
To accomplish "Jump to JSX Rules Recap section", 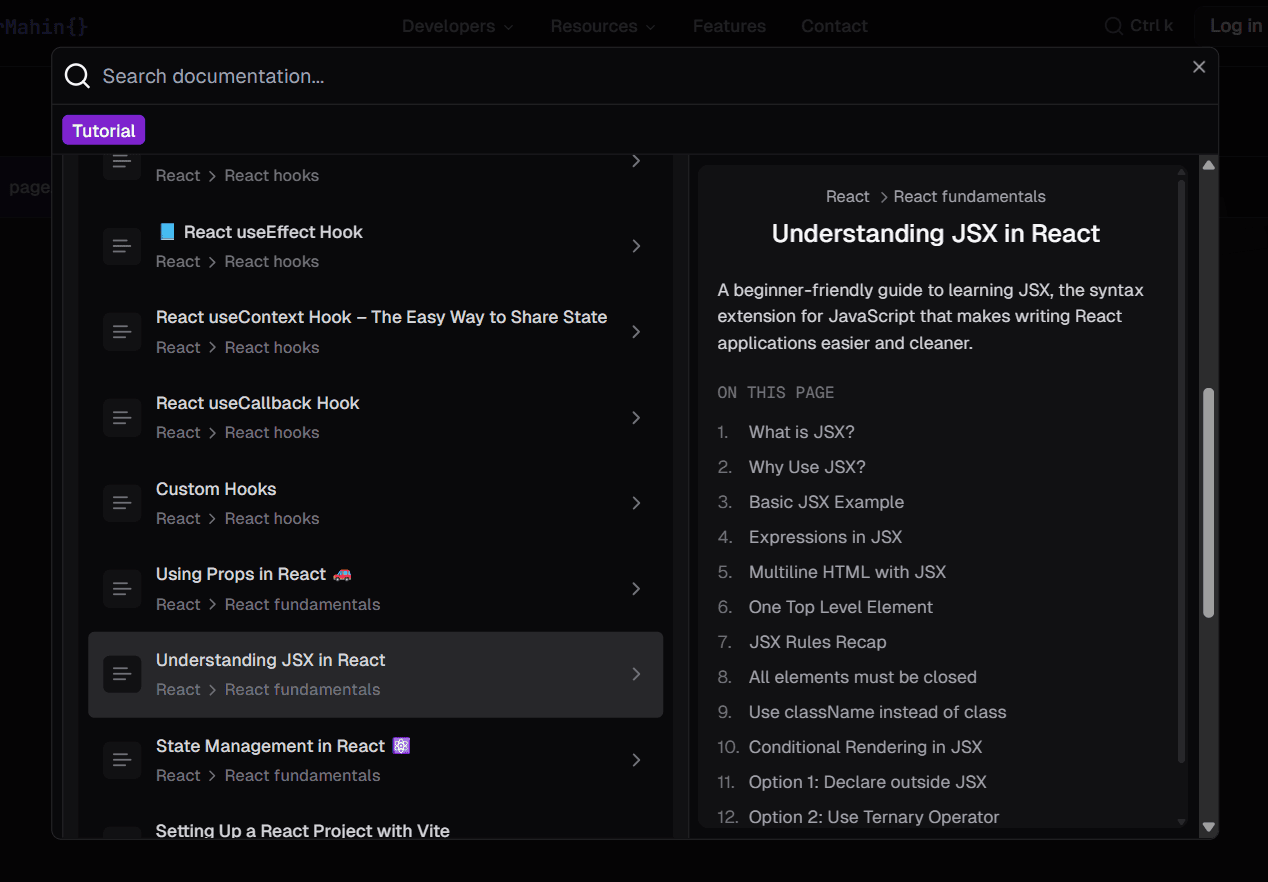I will (x=817, y=642).
